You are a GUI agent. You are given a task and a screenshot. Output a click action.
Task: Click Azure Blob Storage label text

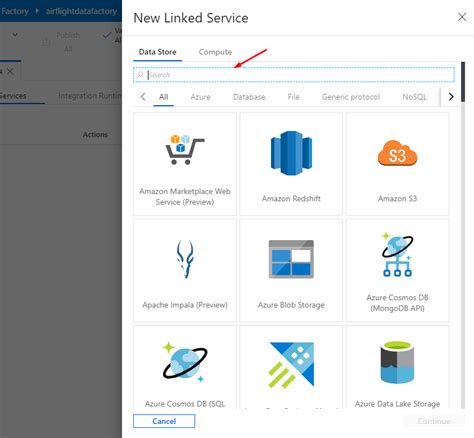[291, 305]
